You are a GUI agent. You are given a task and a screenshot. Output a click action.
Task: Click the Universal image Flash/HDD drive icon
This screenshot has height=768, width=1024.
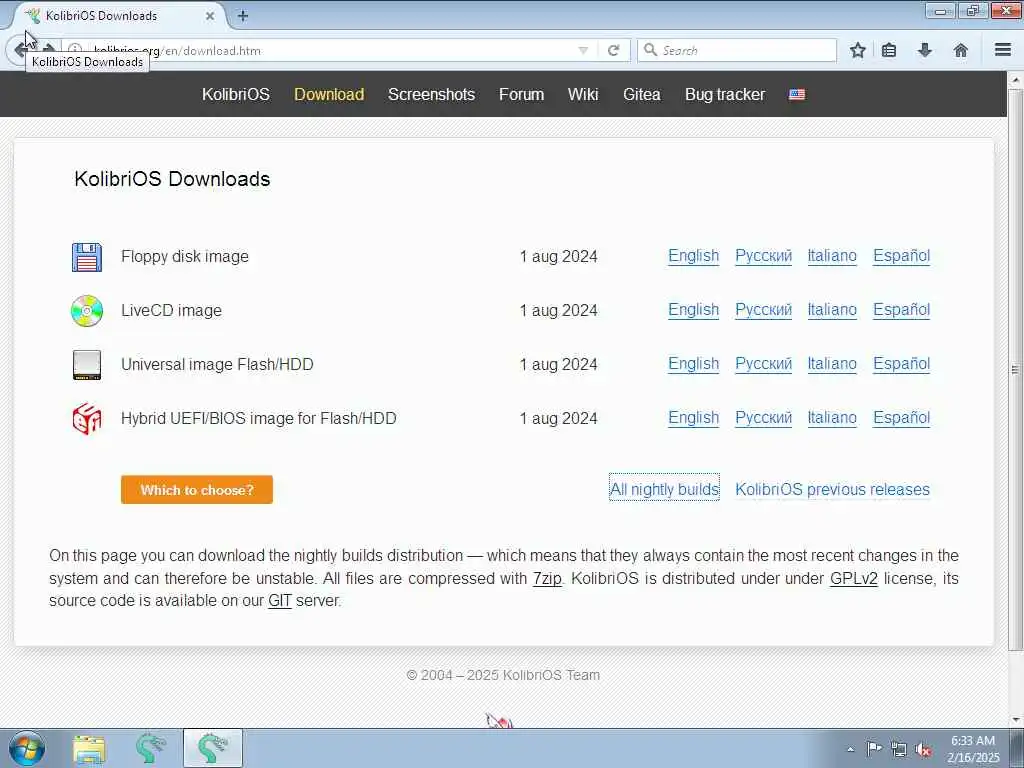point(87,364)
